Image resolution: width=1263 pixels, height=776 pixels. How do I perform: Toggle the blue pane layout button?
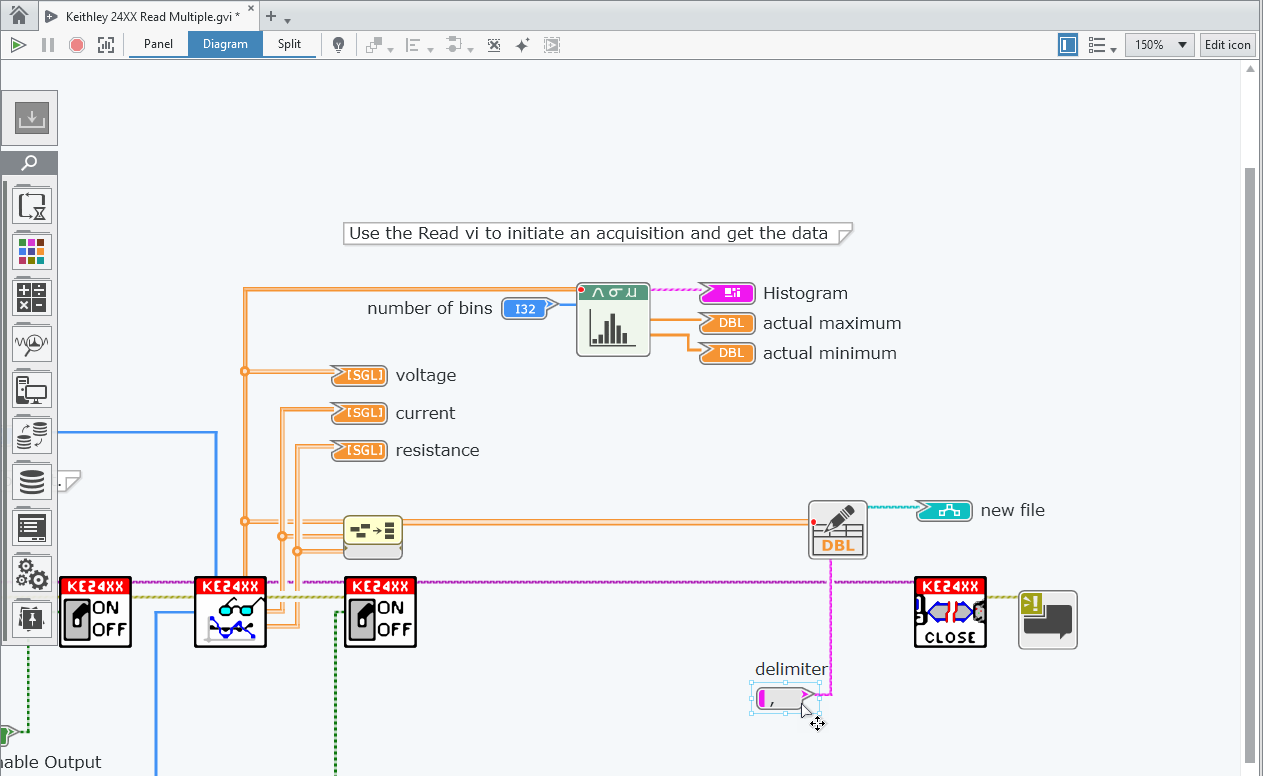1067,45
